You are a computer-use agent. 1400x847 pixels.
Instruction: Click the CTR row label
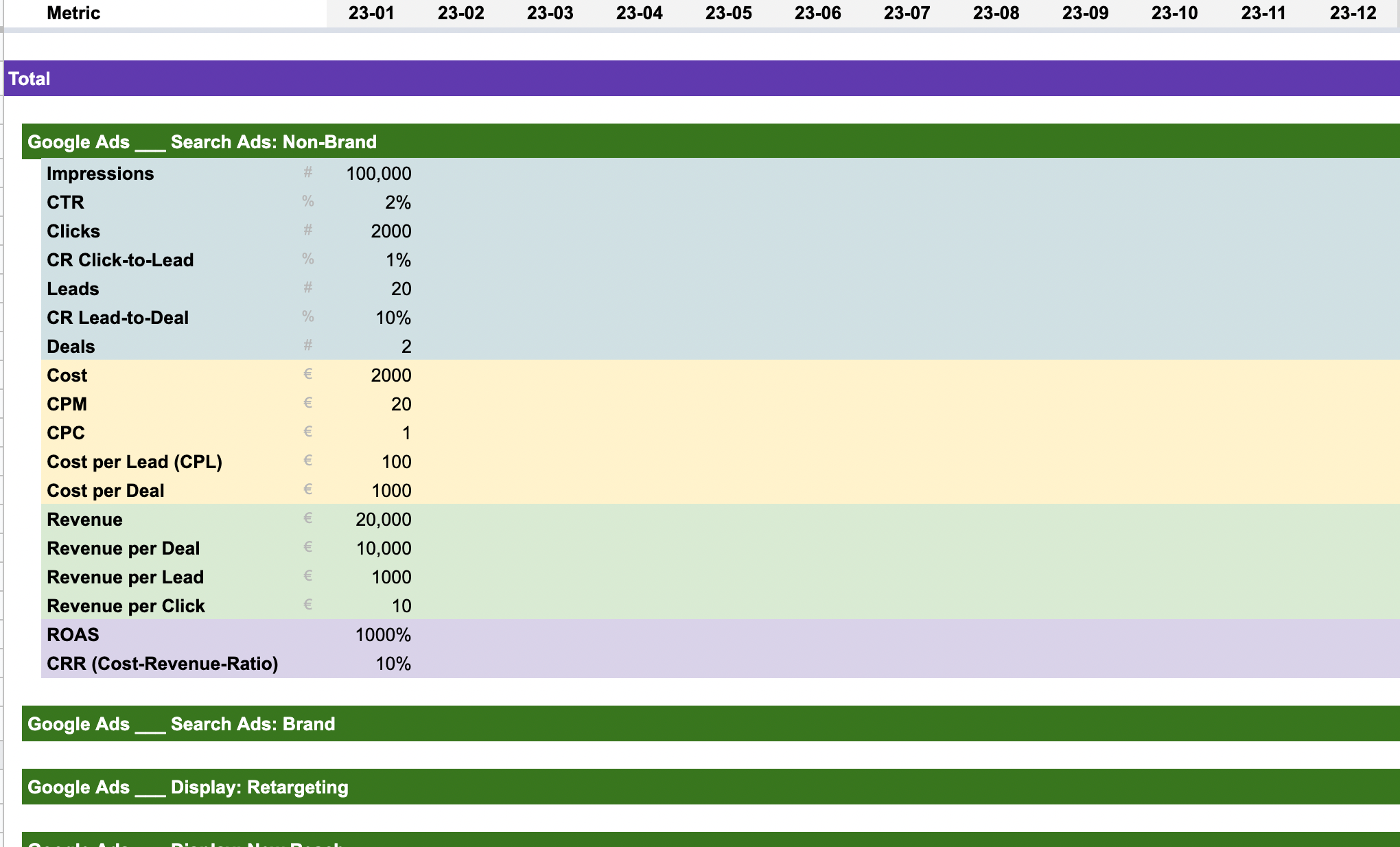(65, 202)
